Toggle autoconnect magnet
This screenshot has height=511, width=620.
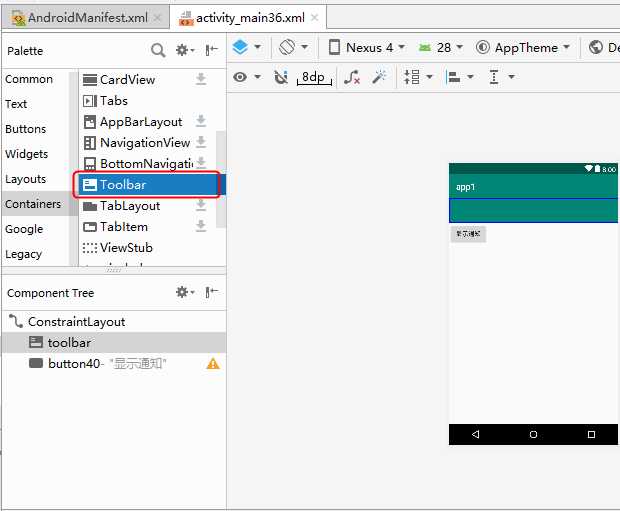click(281, 77)
